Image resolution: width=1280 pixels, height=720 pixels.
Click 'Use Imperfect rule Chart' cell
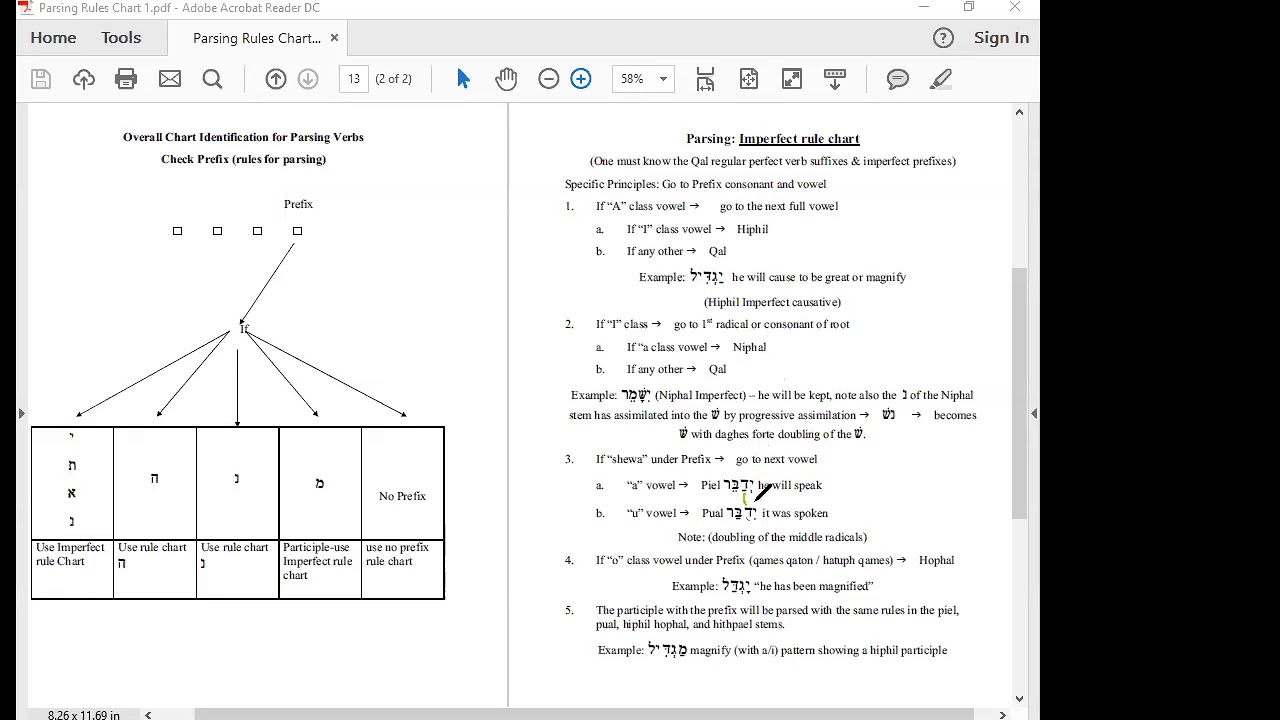point(72,568)
